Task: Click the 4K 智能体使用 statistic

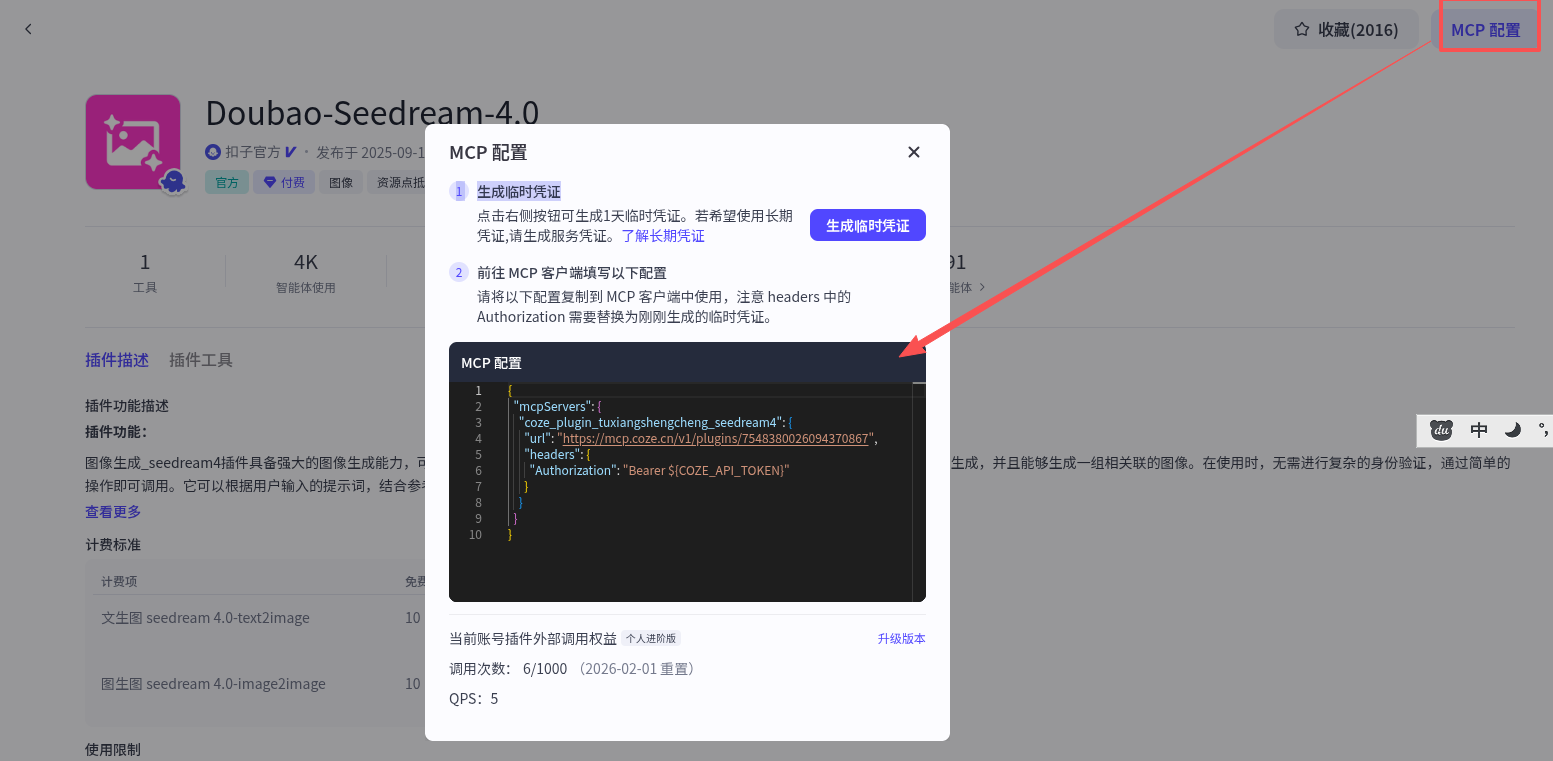Action: coord(306,273)
